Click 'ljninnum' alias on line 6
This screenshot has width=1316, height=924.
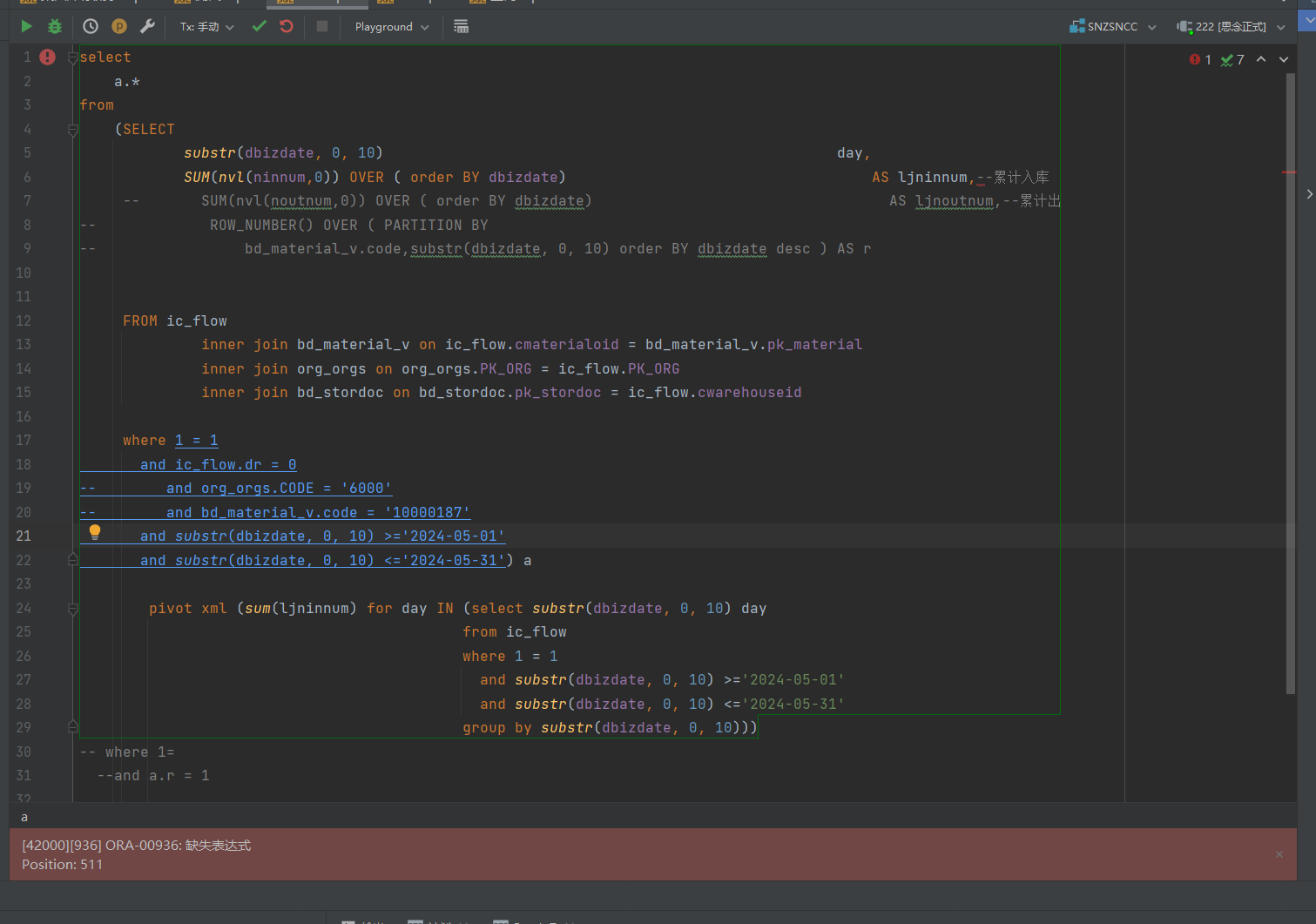point(933,178)
